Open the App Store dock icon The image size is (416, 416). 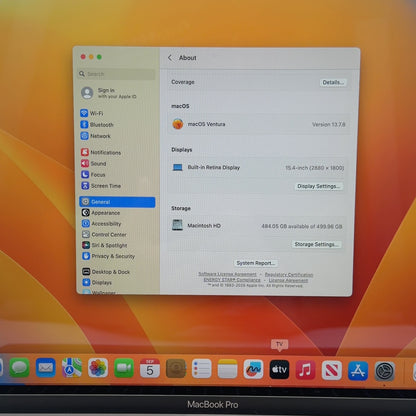point(358,371)
